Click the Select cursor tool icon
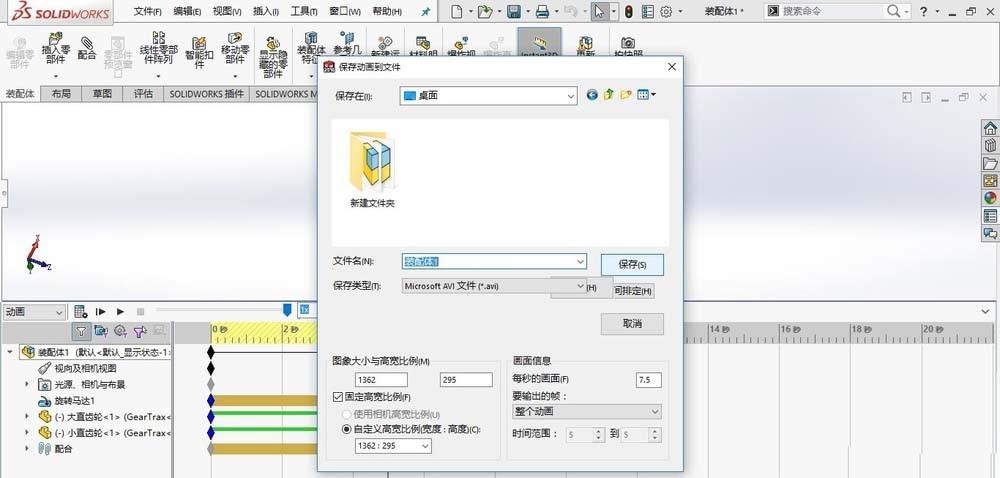The image size is (1000, 478). pyautogui.click(x=599, y=11)
